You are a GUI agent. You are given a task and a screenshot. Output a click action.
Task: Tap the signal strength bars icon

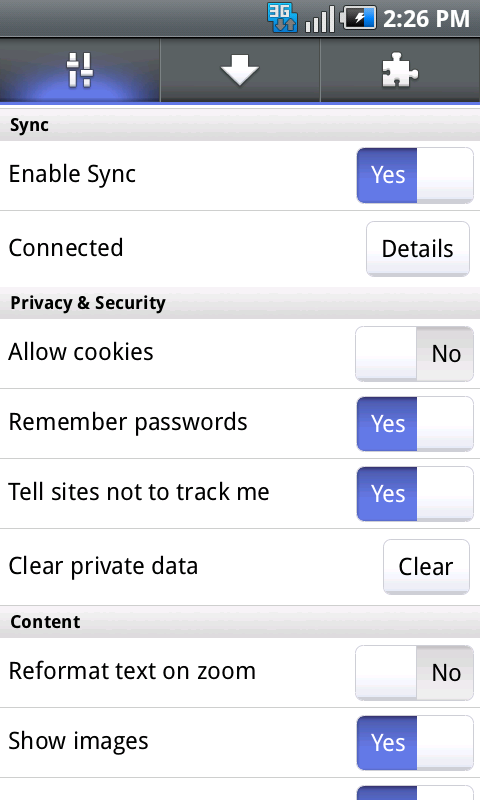coord(319,19)
